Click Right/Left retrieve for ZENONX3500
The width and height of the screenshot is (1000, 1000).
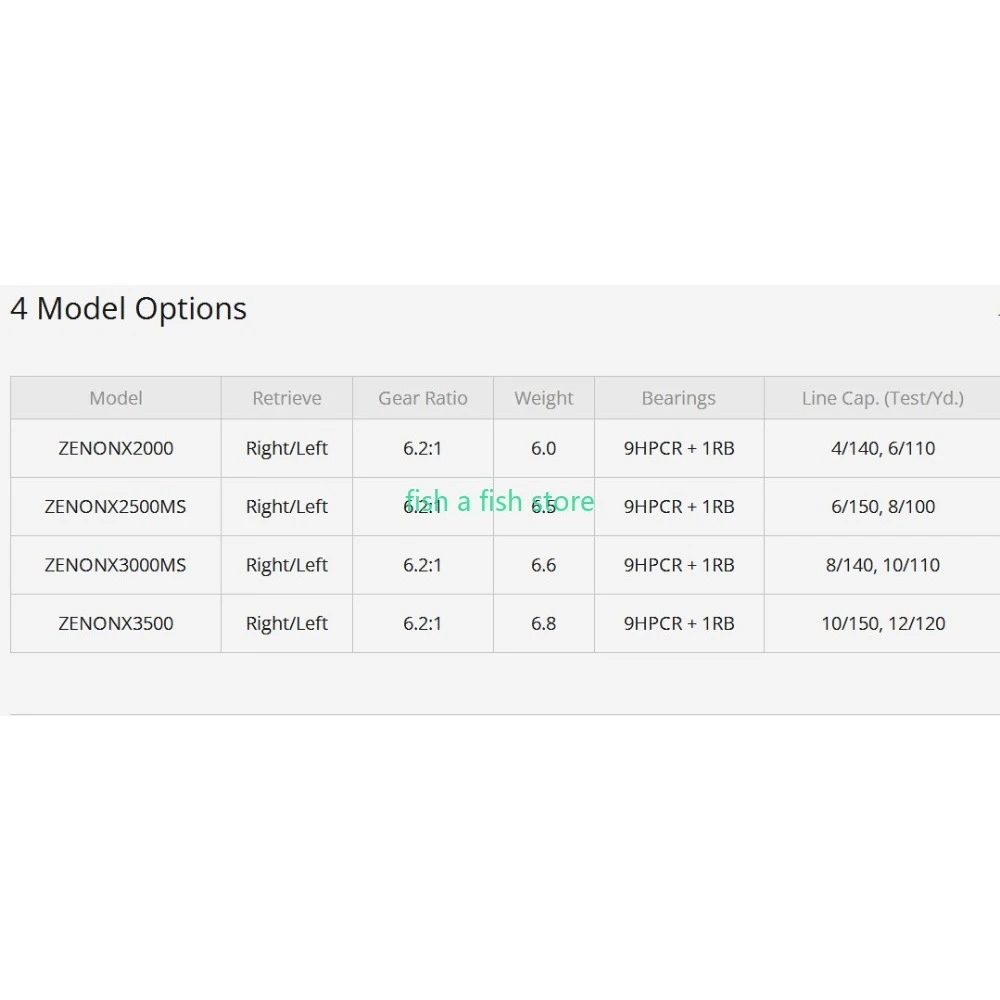[287, 623]
